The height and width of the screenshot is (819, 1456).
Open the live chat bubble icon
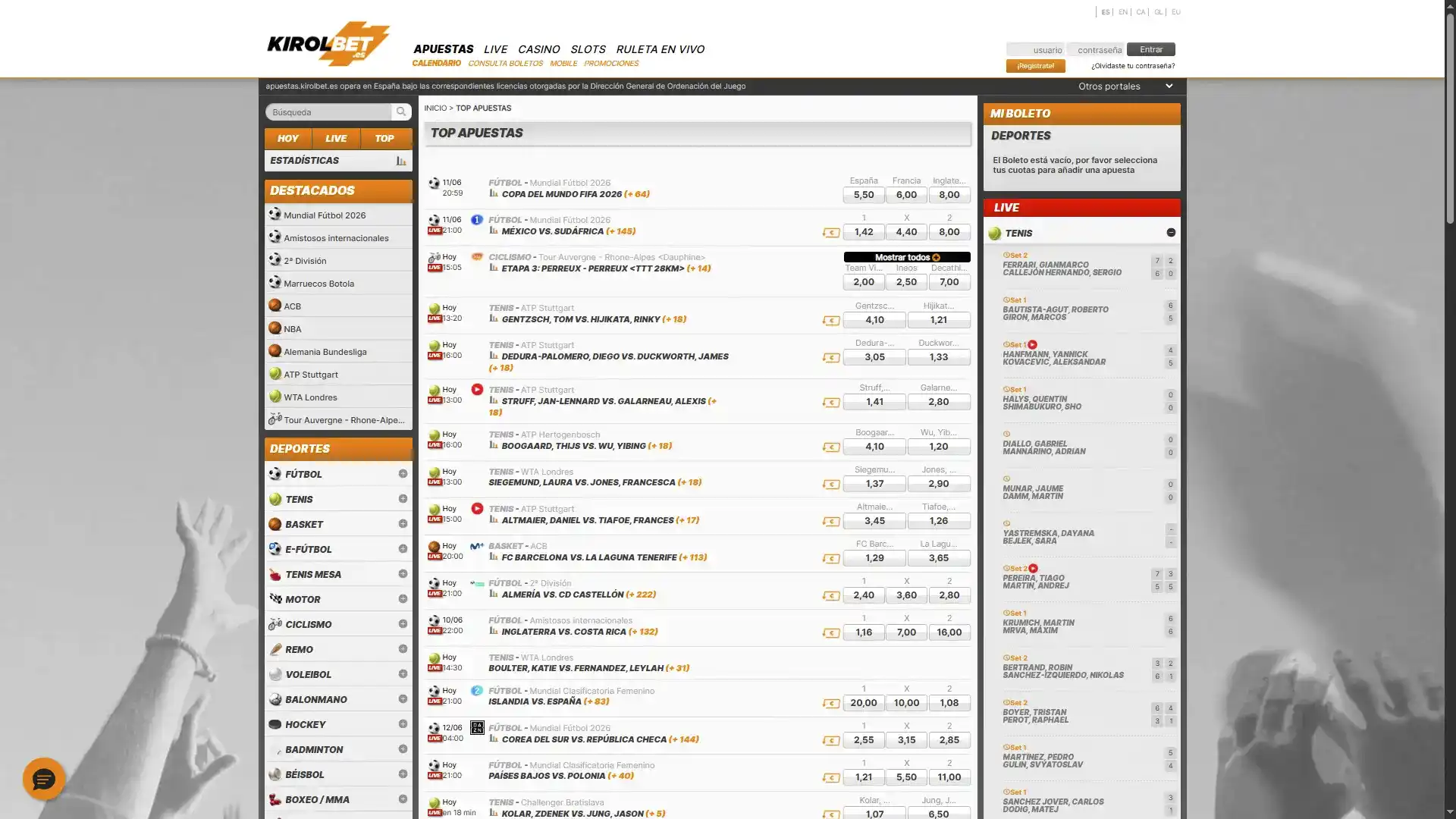[43, 779]
